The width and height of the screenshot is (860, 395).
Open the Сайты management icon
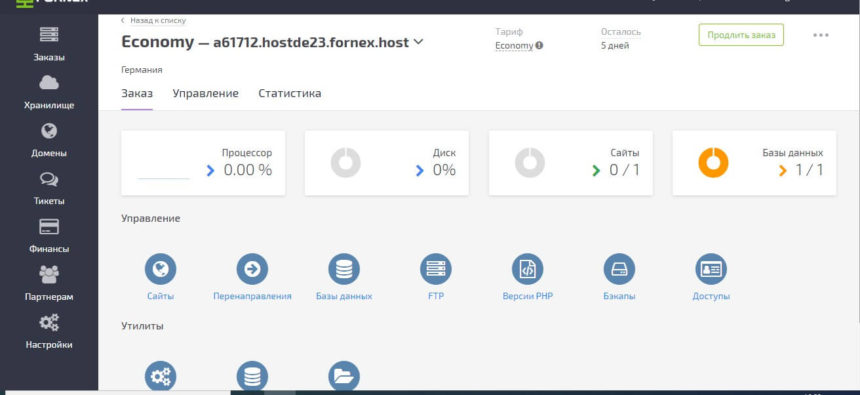160,269
